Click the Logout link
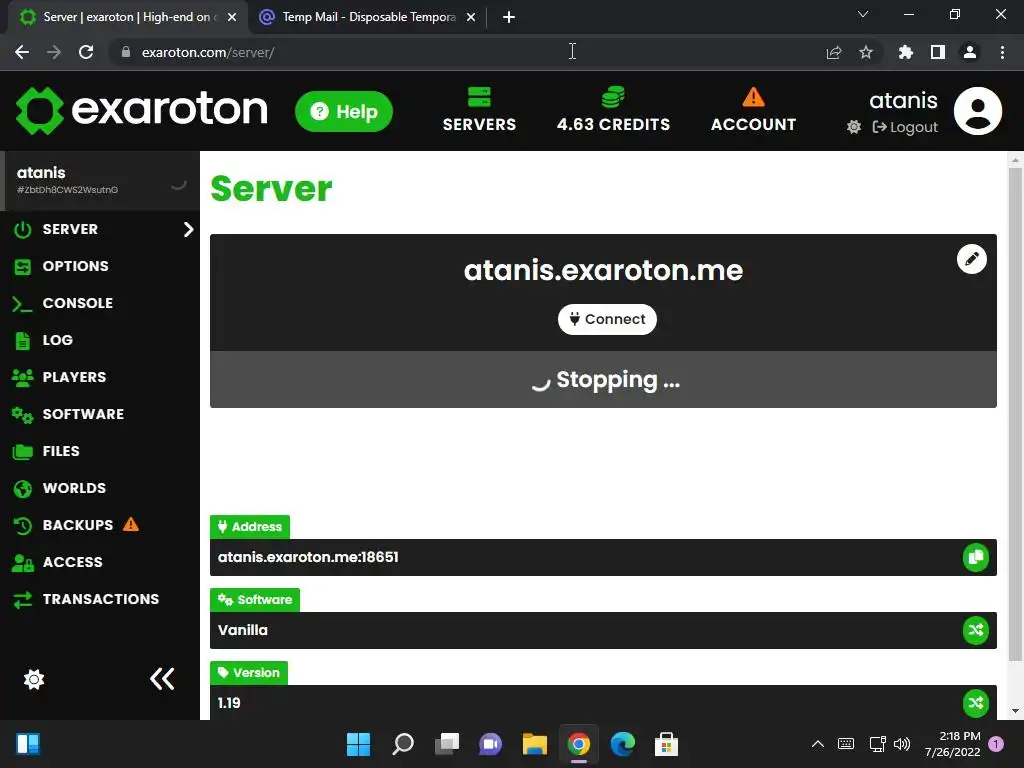The width and height of the screenshot is (1024, 768). pos(905,127)
